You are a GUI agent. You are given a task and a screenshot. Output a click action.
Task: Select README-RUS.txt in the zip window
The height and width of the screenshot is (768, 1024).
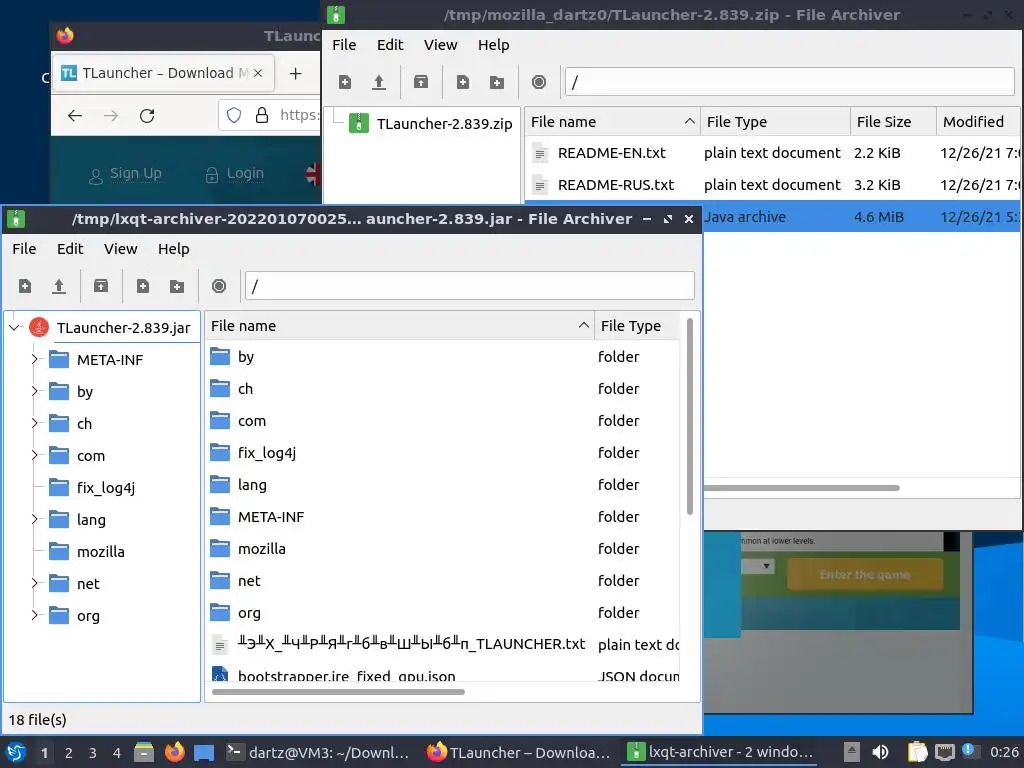(x=773, y=185)
